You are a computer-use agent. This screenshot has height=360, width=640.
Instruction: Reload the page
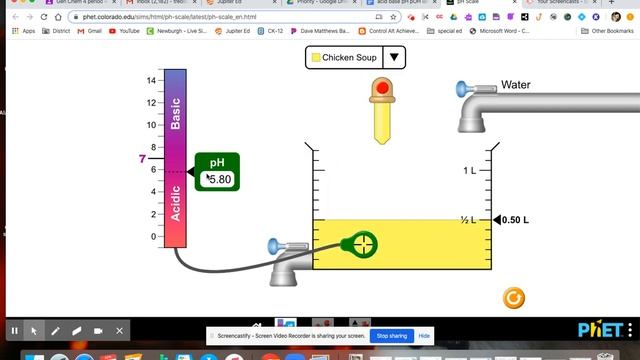[44, 17]
